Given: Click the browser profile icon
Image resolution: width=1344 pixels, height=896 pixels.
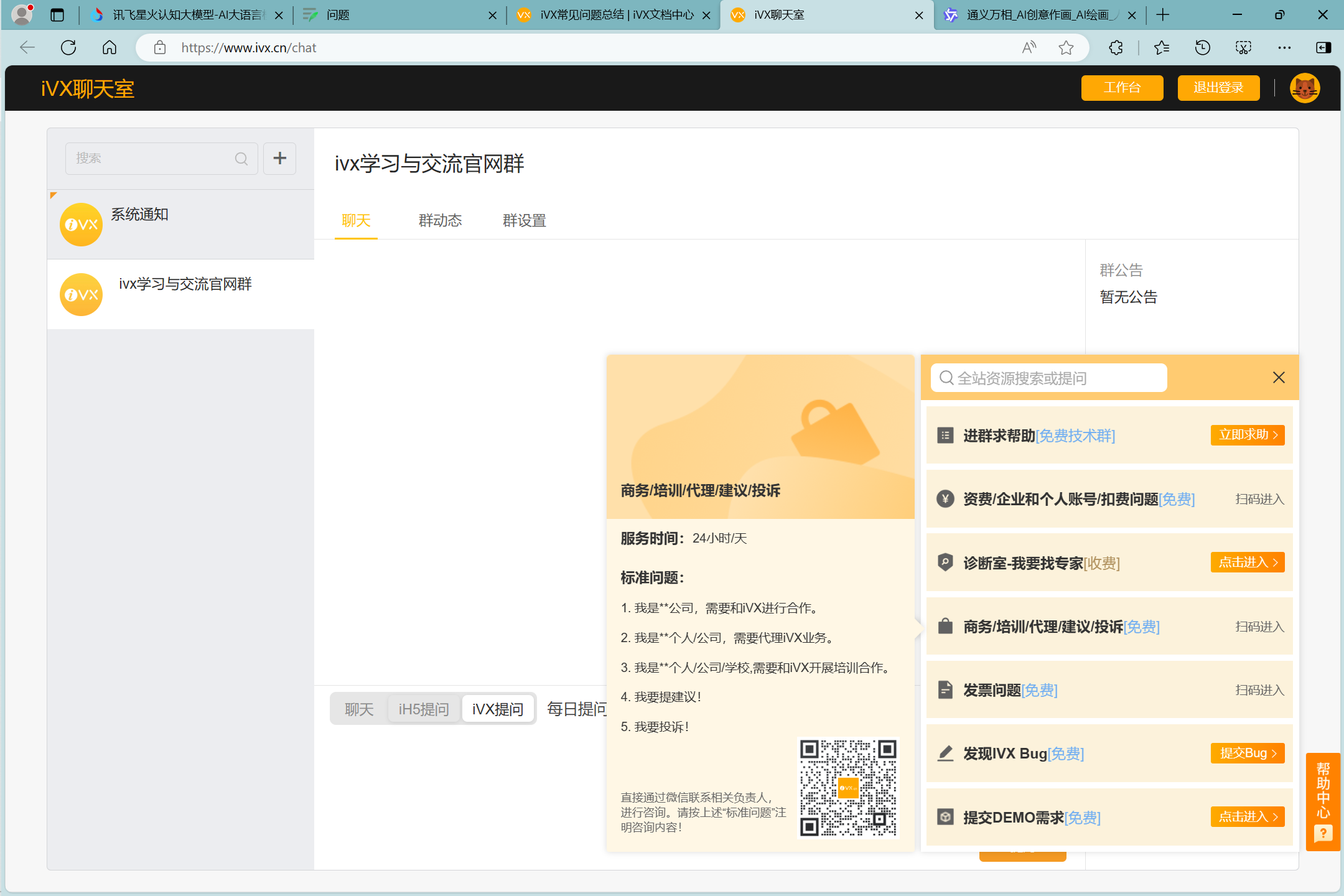Looking at the screenshot, I should [22, 14].
